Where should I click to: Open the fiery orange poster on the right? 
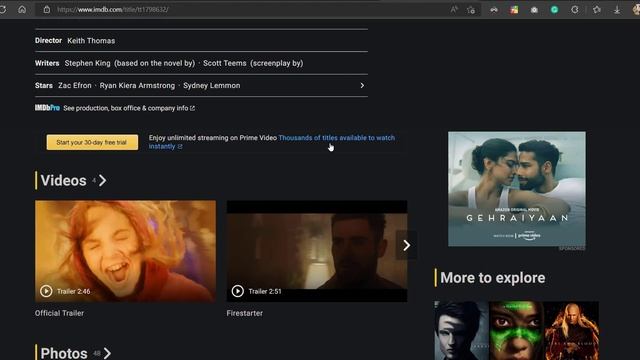tap(571, 331)
